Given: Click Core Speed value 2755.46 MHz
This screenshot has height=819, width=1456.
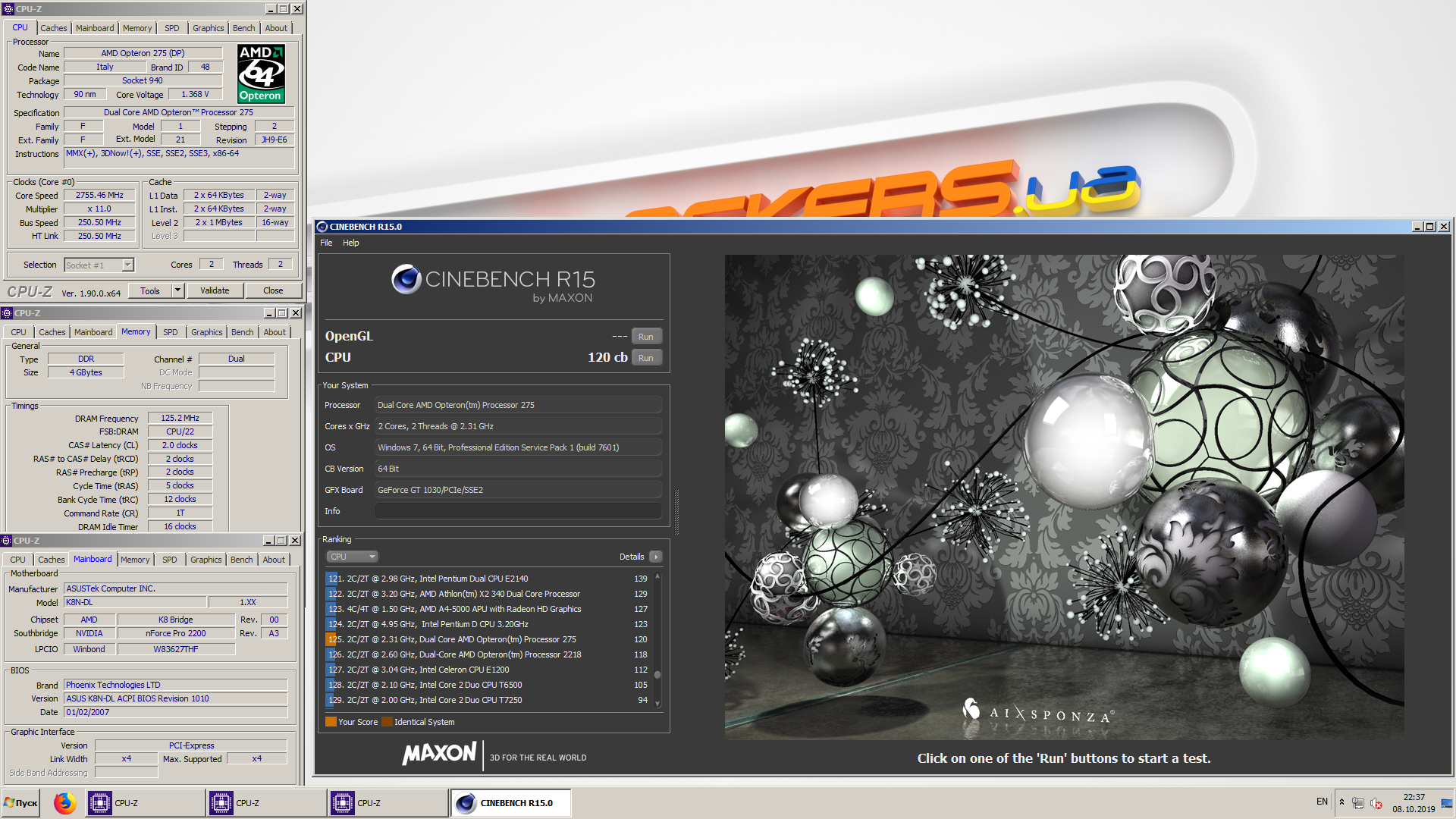Looking at the screenshot, I should pyautogui.click(x=99, y=196).
